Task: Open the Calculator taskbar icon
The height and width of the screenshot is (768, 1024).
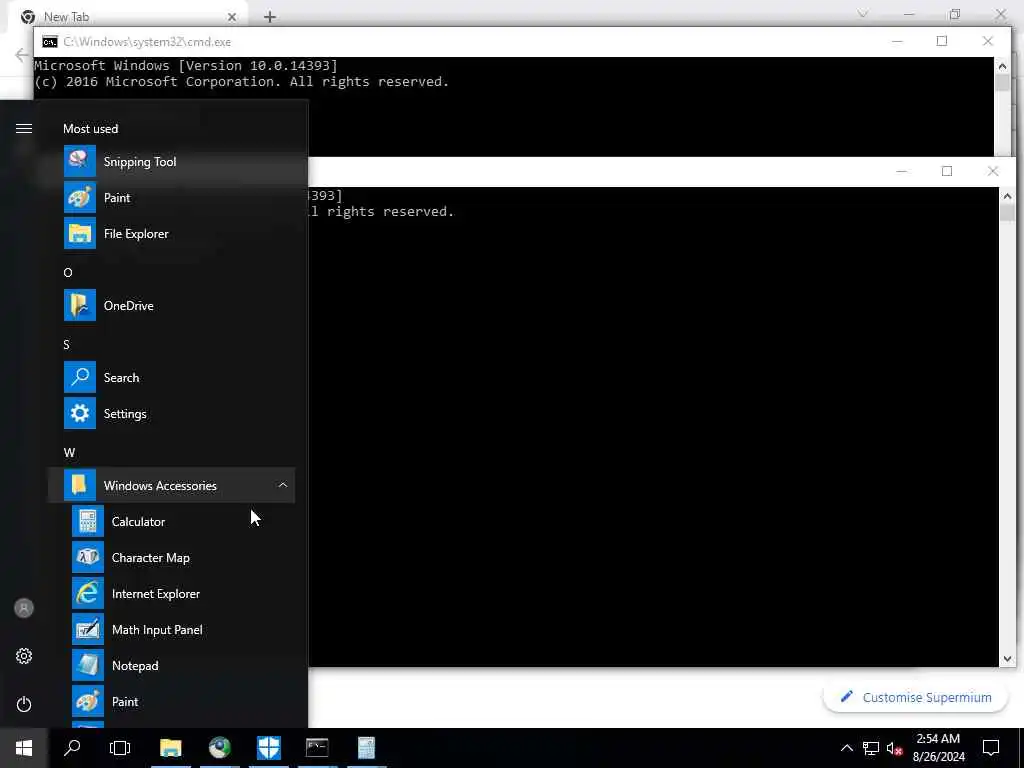Action: (366, 748)
